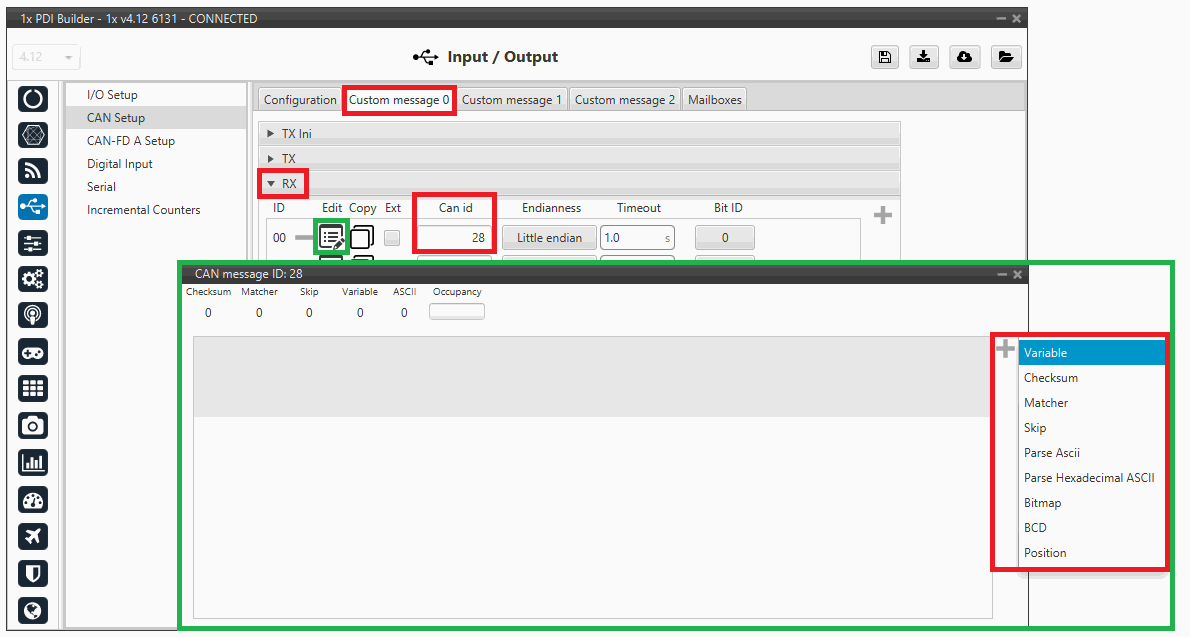The height and width of the screenshot is (637, 1190).
Task: Close the CAN message ID: 28 dialog
Action: (1018, 274)
